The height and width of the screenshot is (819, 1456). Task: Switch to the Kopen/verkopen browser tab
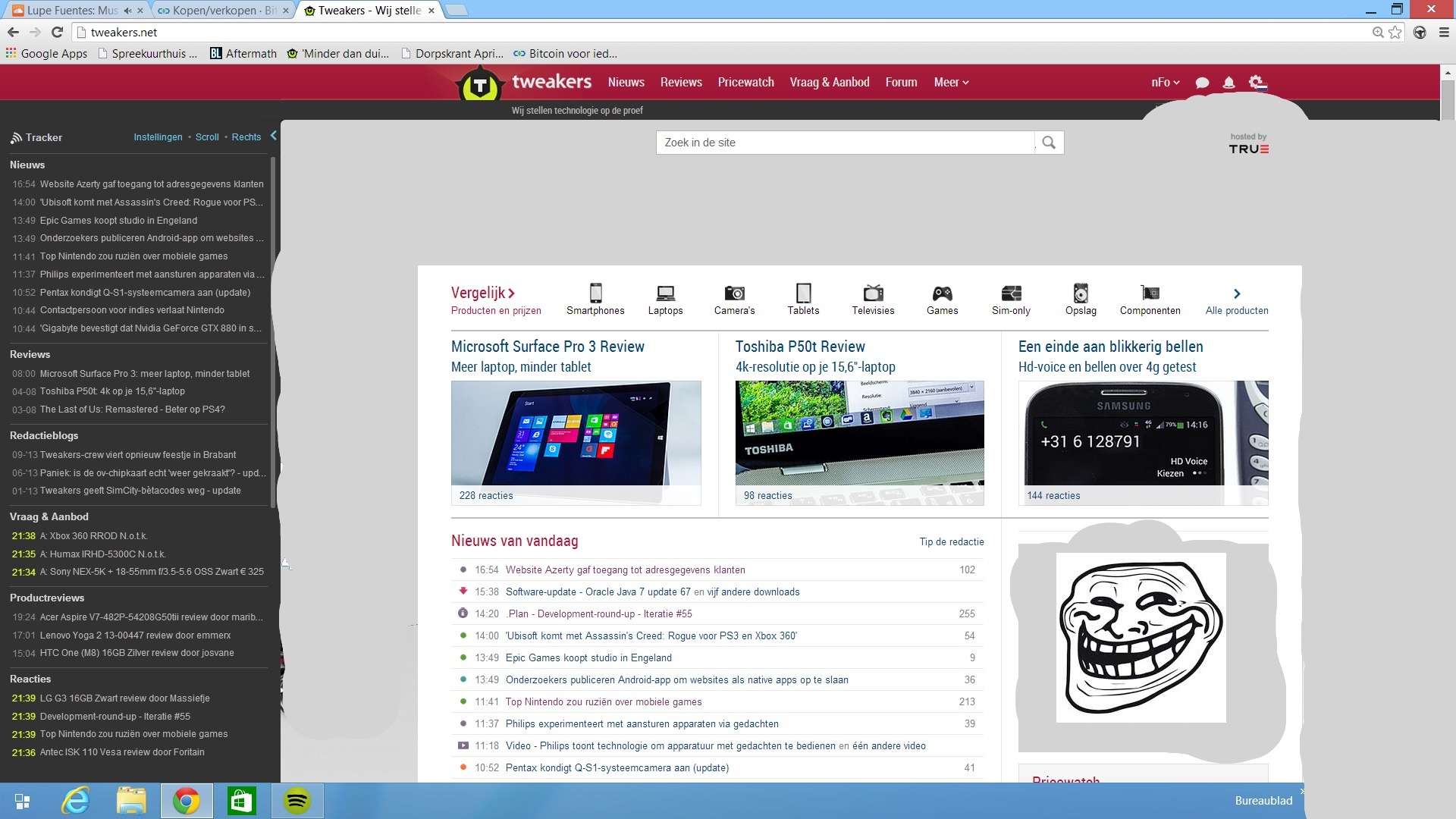(220, 11)
